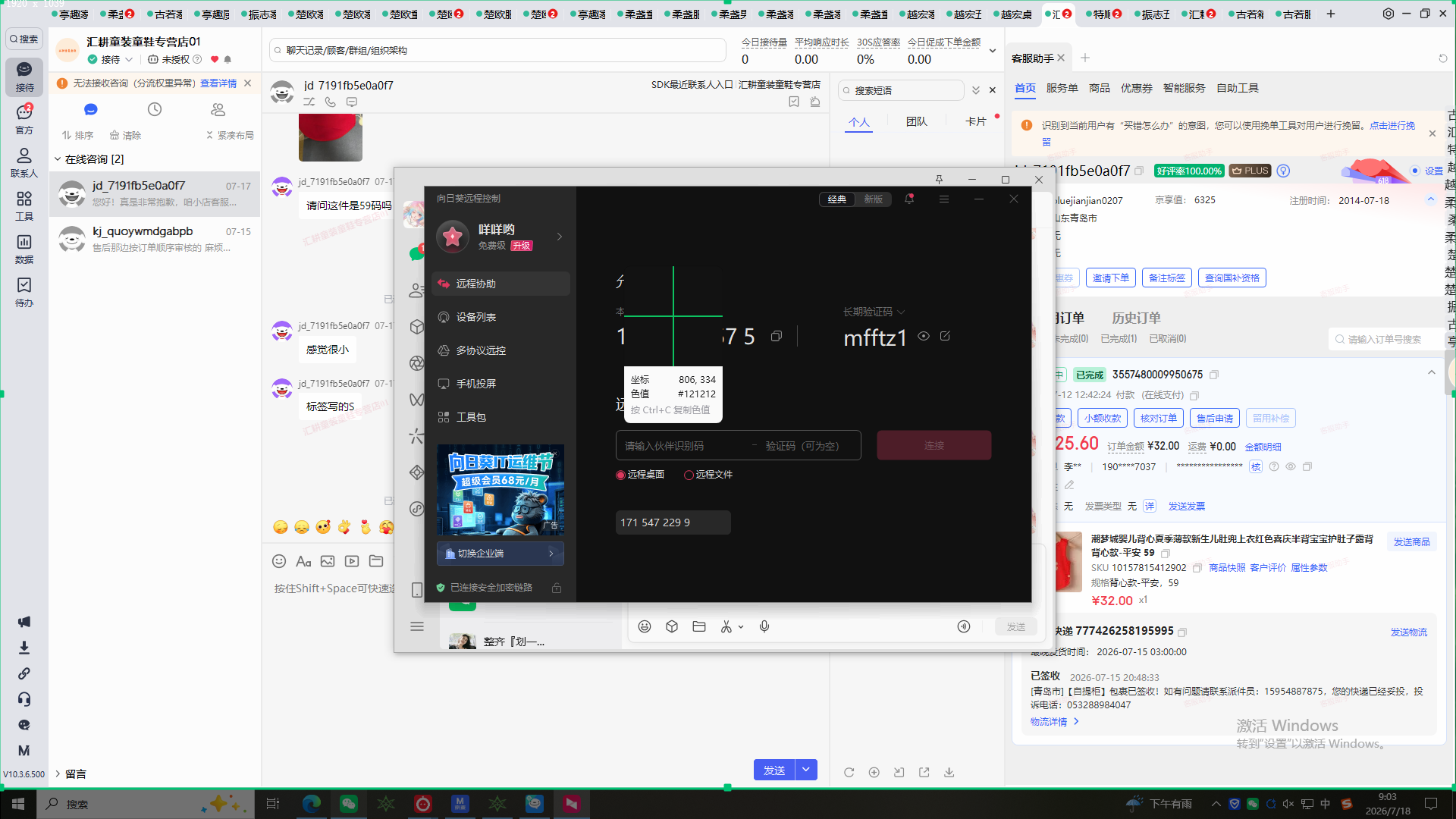The image size is (1456, 819).
Task: Collapse the 在线咨询 [2] group
Action: [x=58, y=159]
